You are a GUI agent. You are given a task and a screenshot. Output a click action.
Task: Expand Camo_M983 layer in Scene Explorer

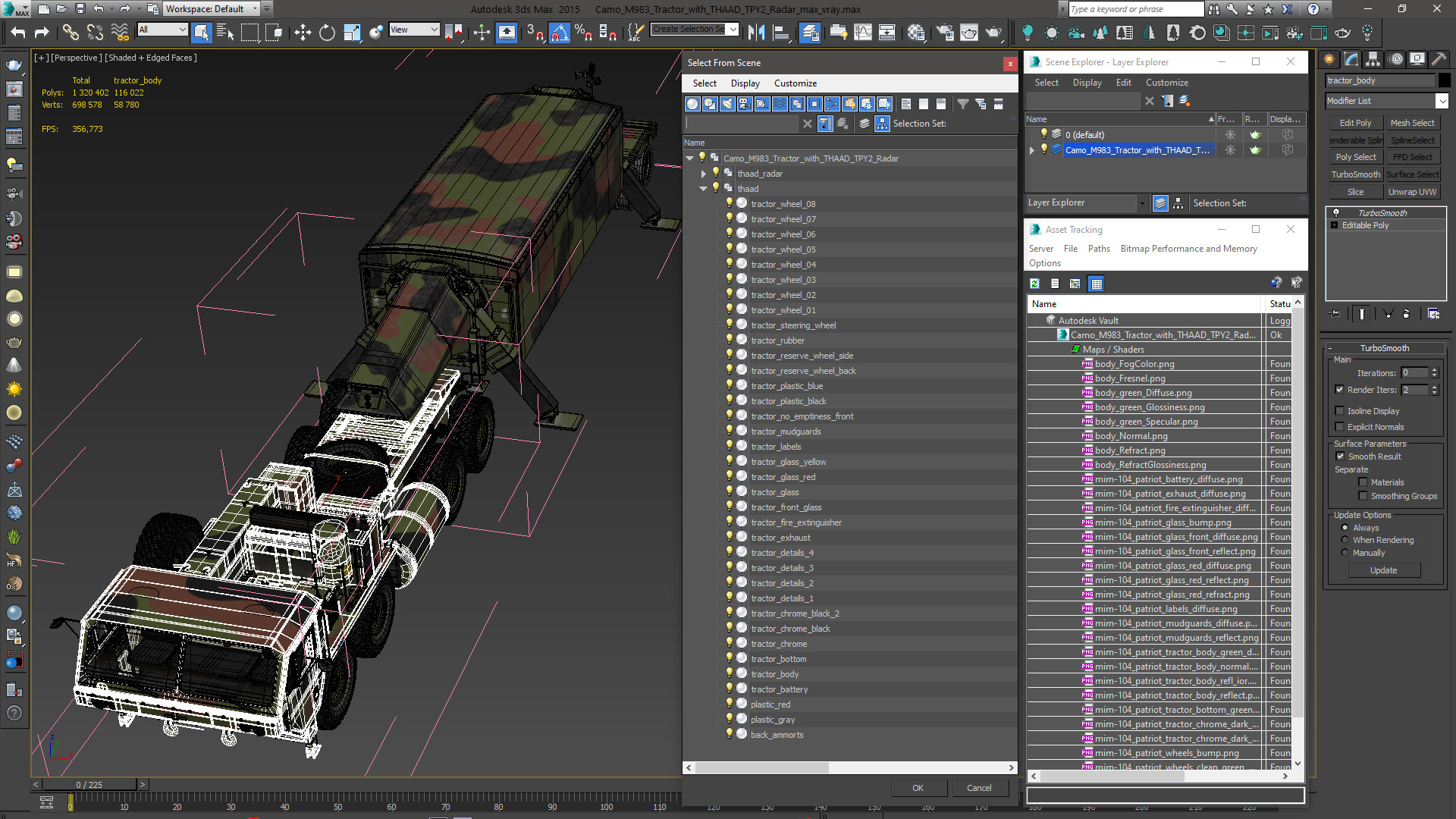1032,150
